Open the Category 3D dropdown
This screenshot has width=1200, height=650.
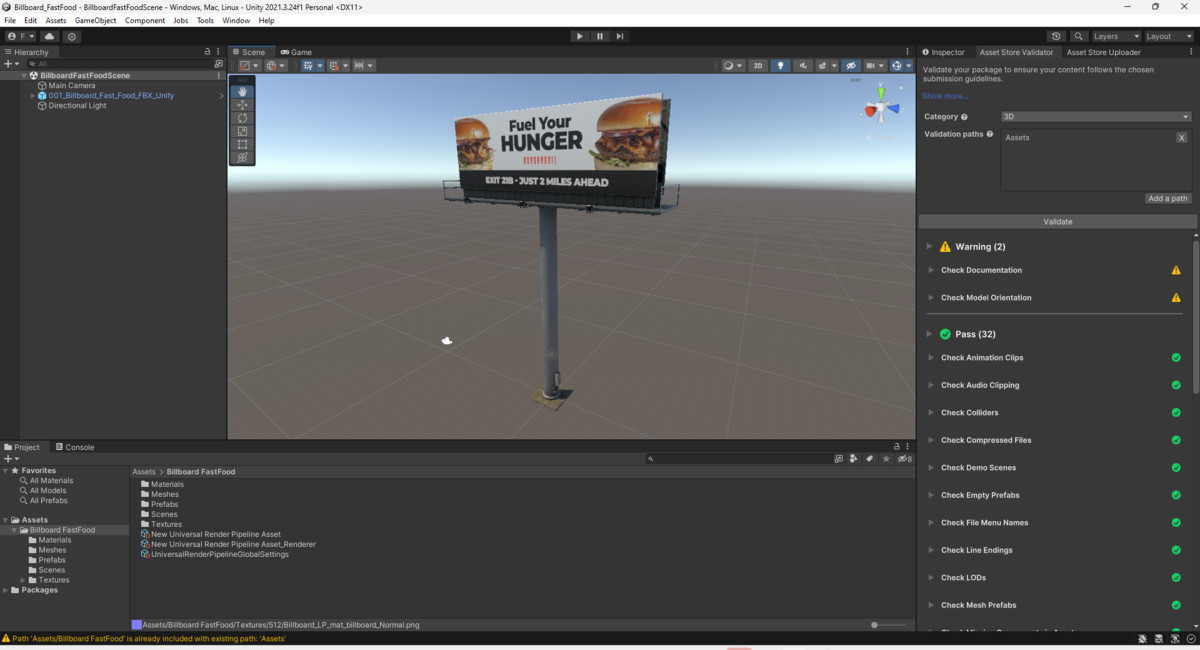[x=1095, y=117]
